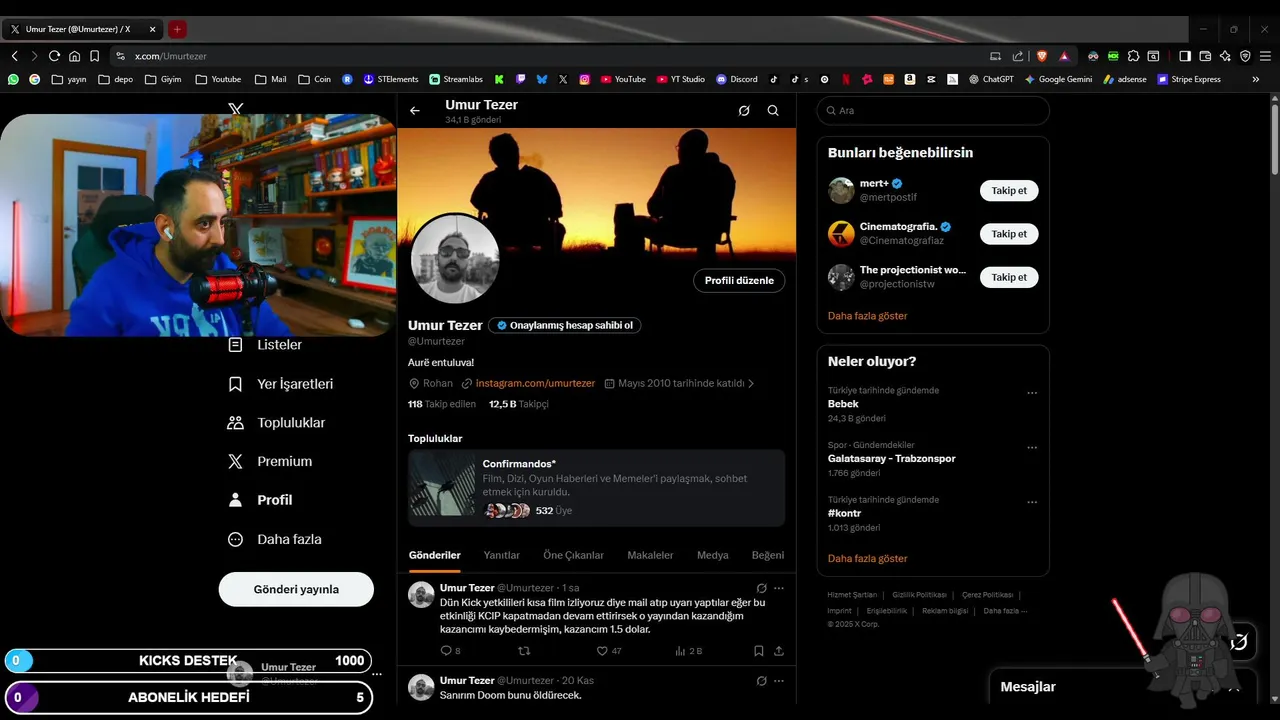The image size is (1280, 720).
Task: Click the browser address bar URL
Action: (x=171, y=56)
